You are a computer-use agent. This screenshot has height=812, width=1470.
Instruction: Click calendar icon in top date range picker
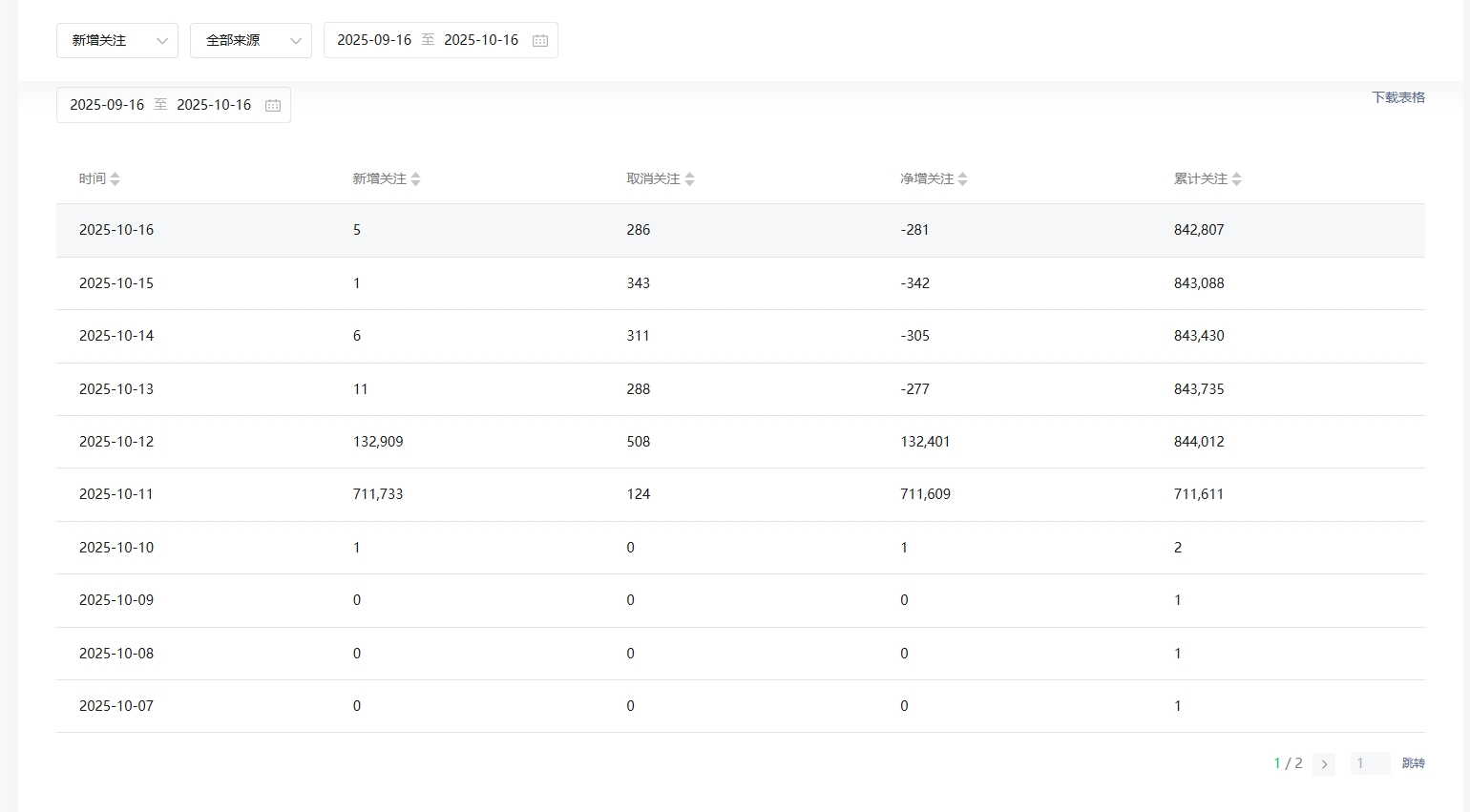point(540,40)
